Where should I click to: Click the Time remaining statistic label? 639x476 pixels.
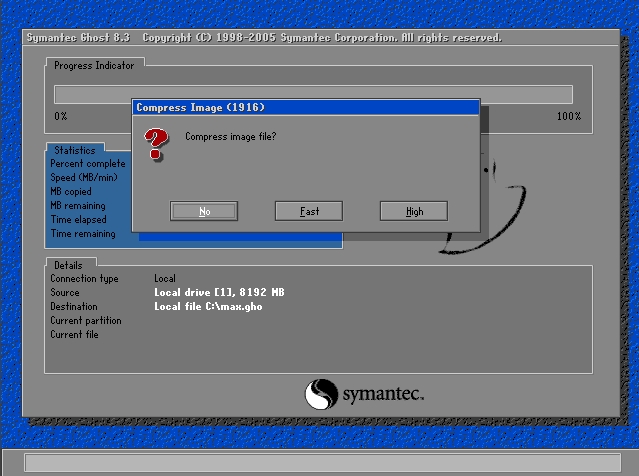coord(82,234)
